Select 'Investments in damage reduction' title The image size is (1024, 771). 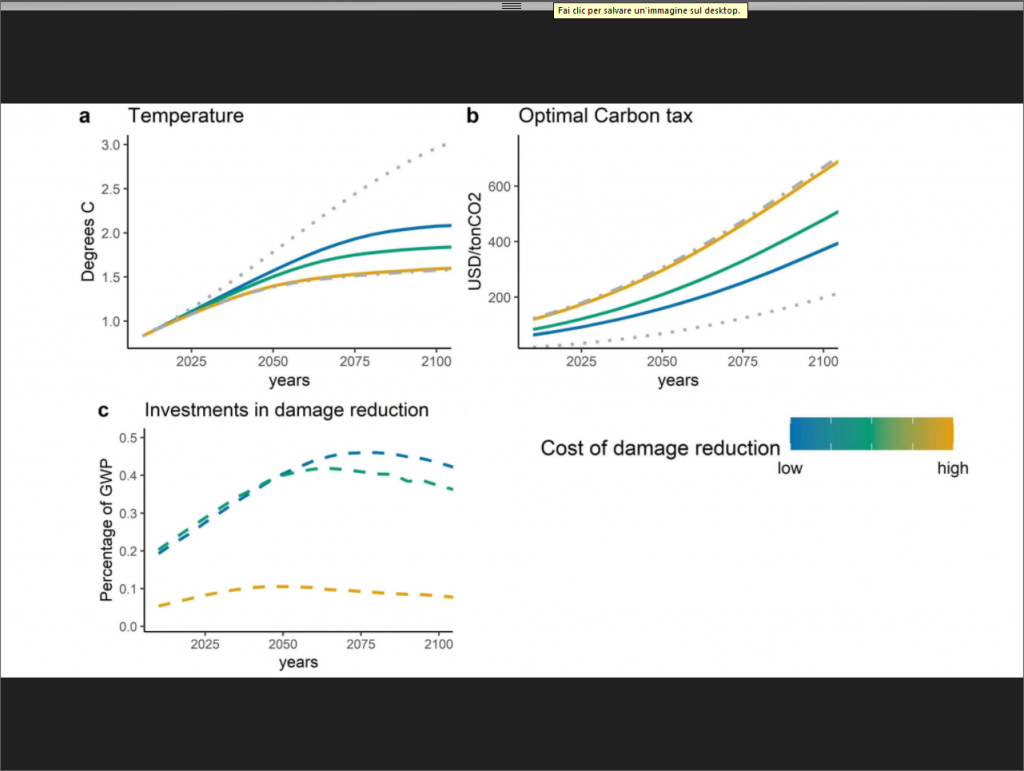tap(287, 410)
